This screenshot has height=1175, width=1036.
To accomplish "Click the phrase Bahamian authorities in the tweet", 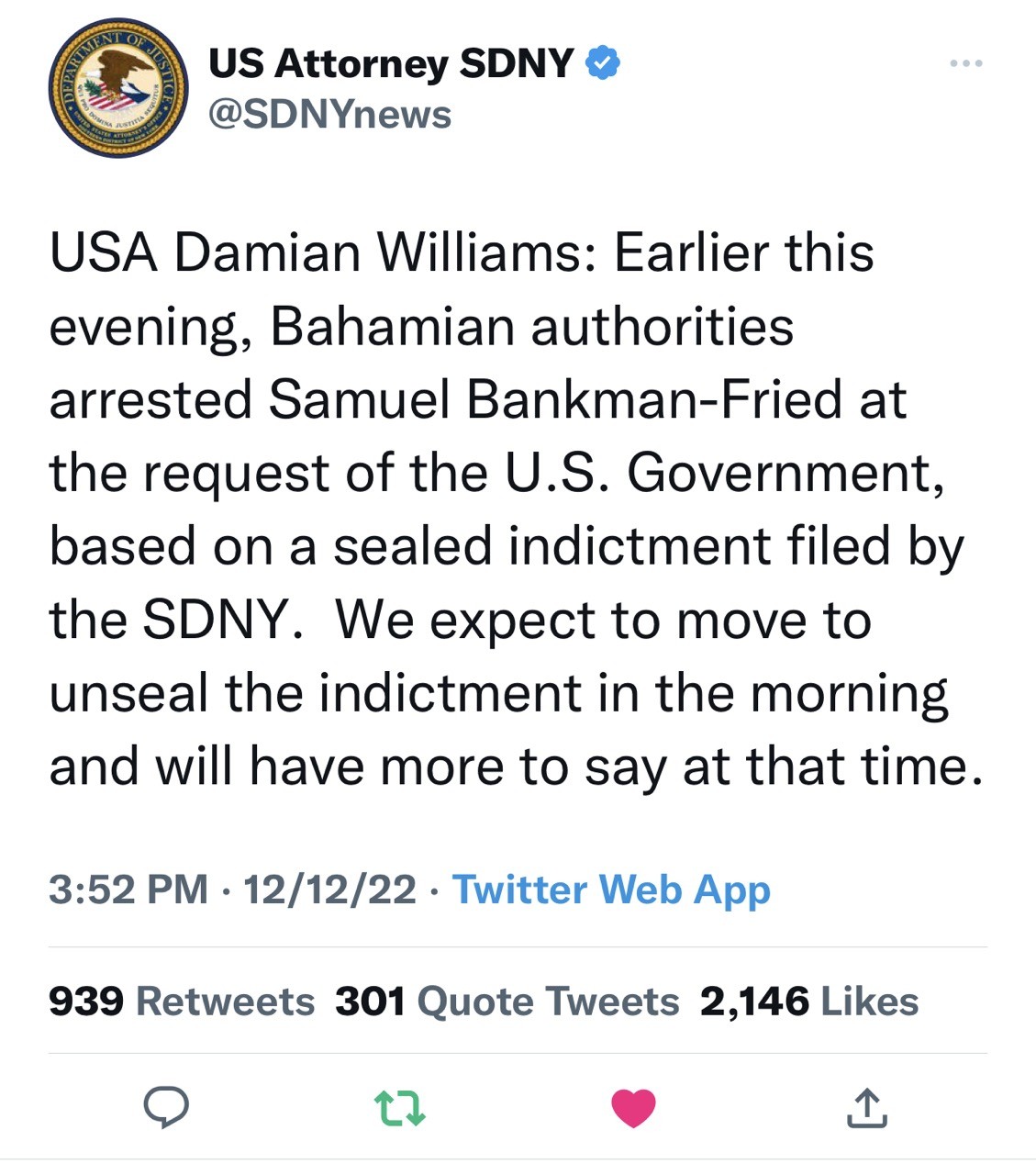I will 531,327.
